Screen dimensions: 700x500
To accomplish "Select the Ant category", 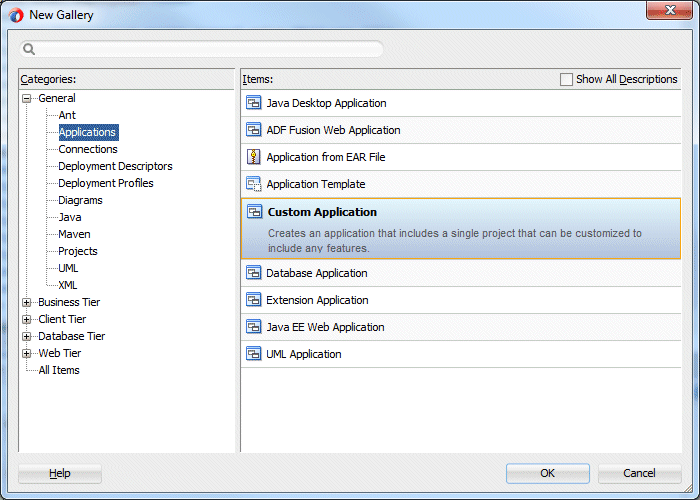I will click(67, 115).
